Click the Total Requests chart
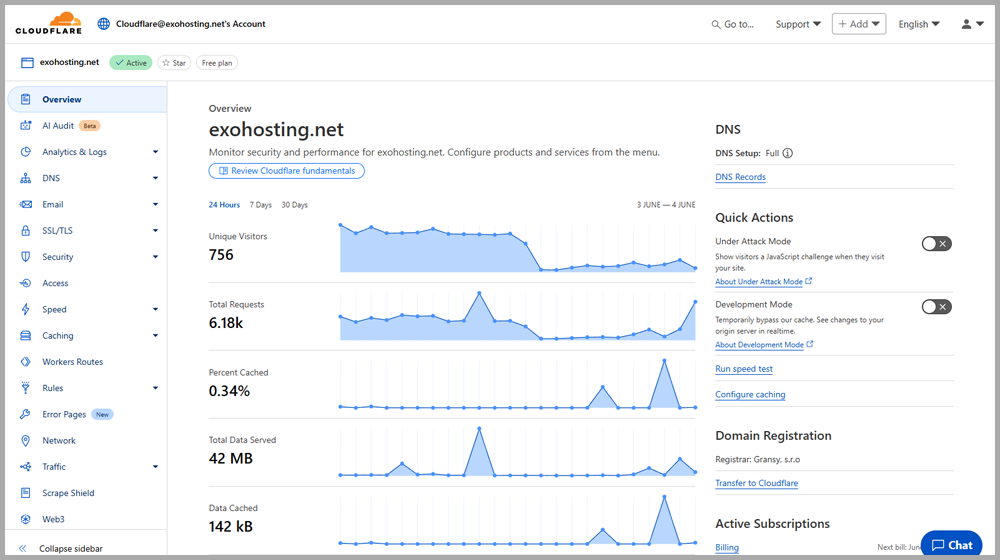 (518, 316)
